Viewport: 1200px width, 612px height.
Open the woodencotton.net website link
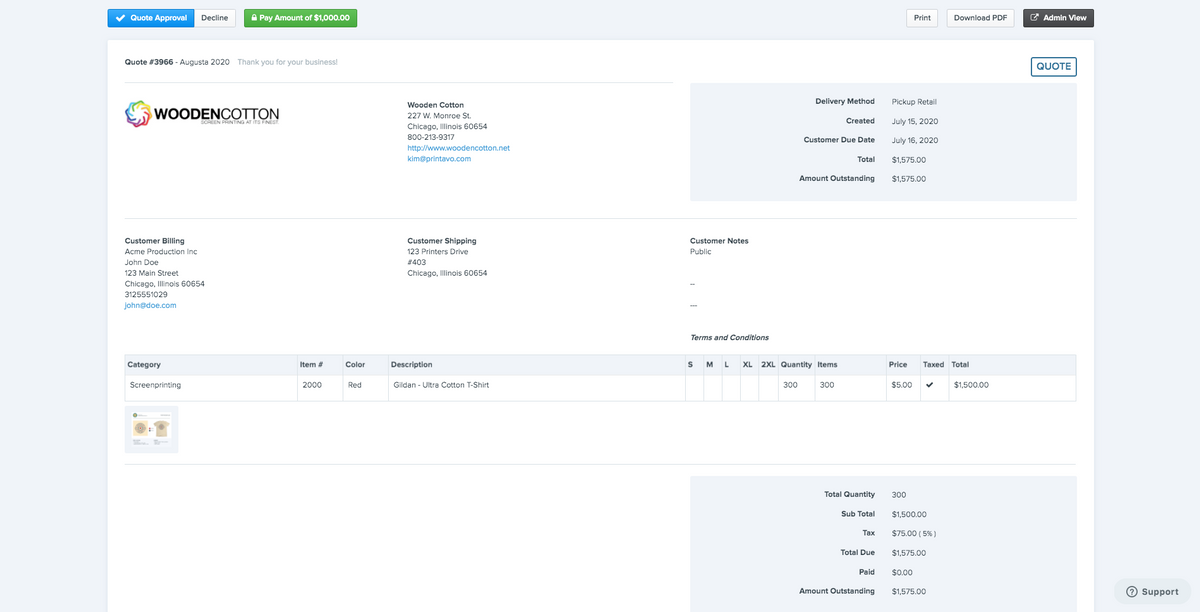(458, 148)
